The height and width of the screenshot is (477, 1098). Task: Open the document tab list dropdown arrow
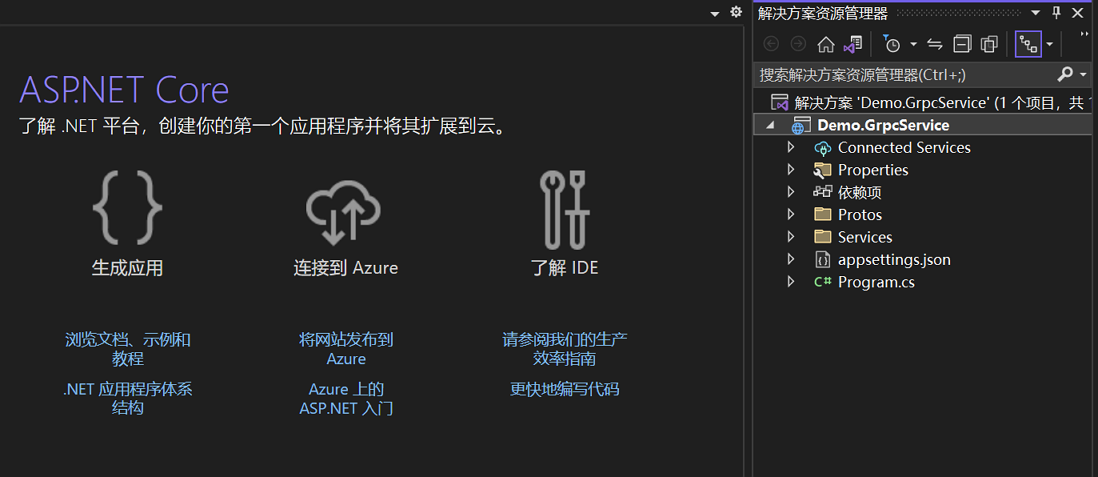714,13
